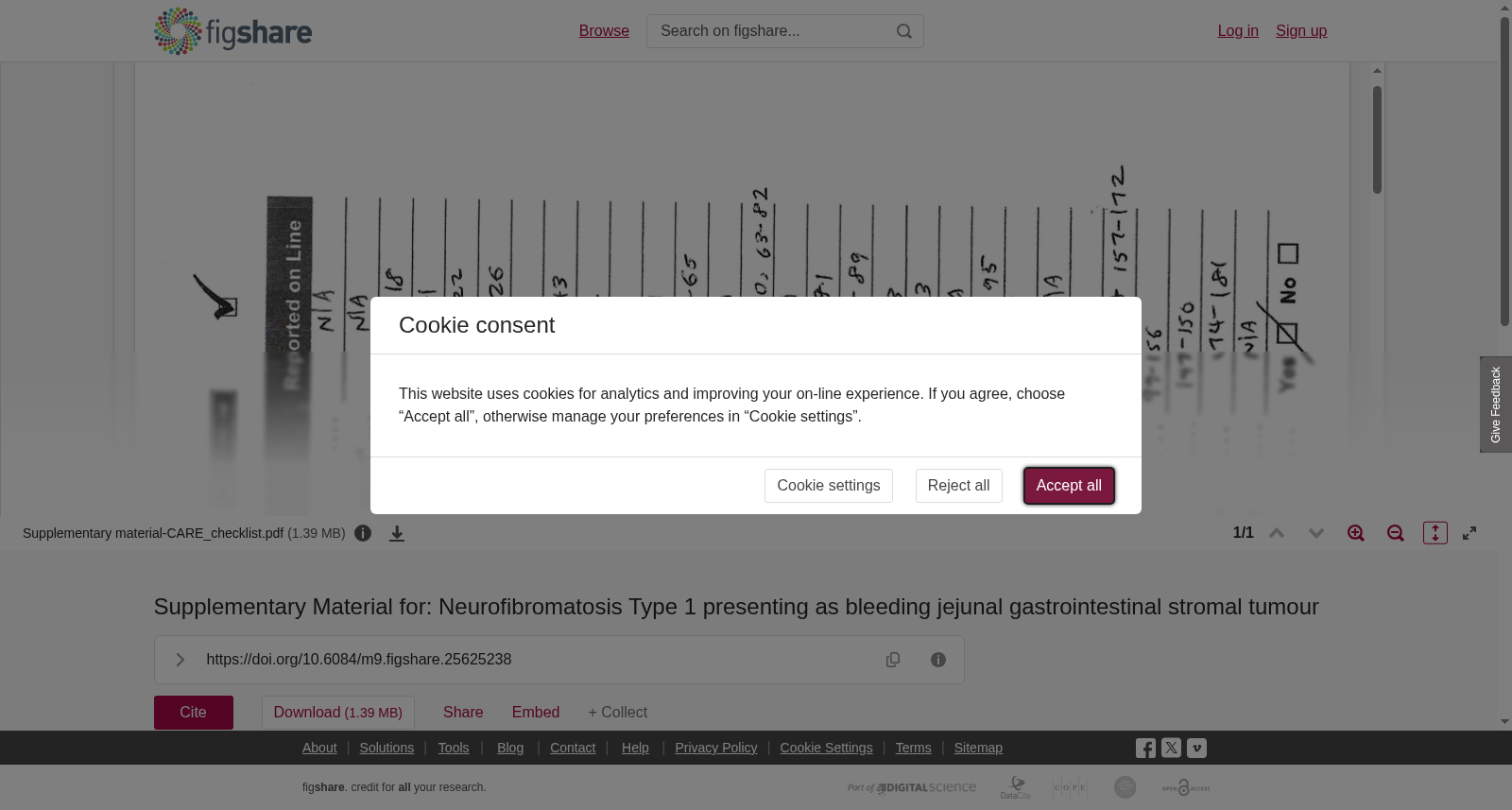The image size is (1512, 810).
Task: Click the DOI URL text
Action: tap(359, 660)
